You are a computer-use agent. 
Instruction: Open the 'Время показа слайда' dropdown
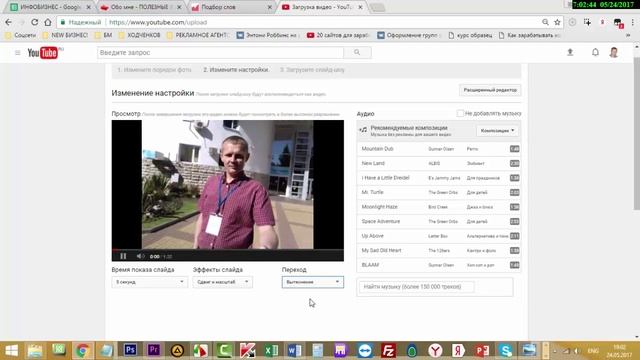149,282
